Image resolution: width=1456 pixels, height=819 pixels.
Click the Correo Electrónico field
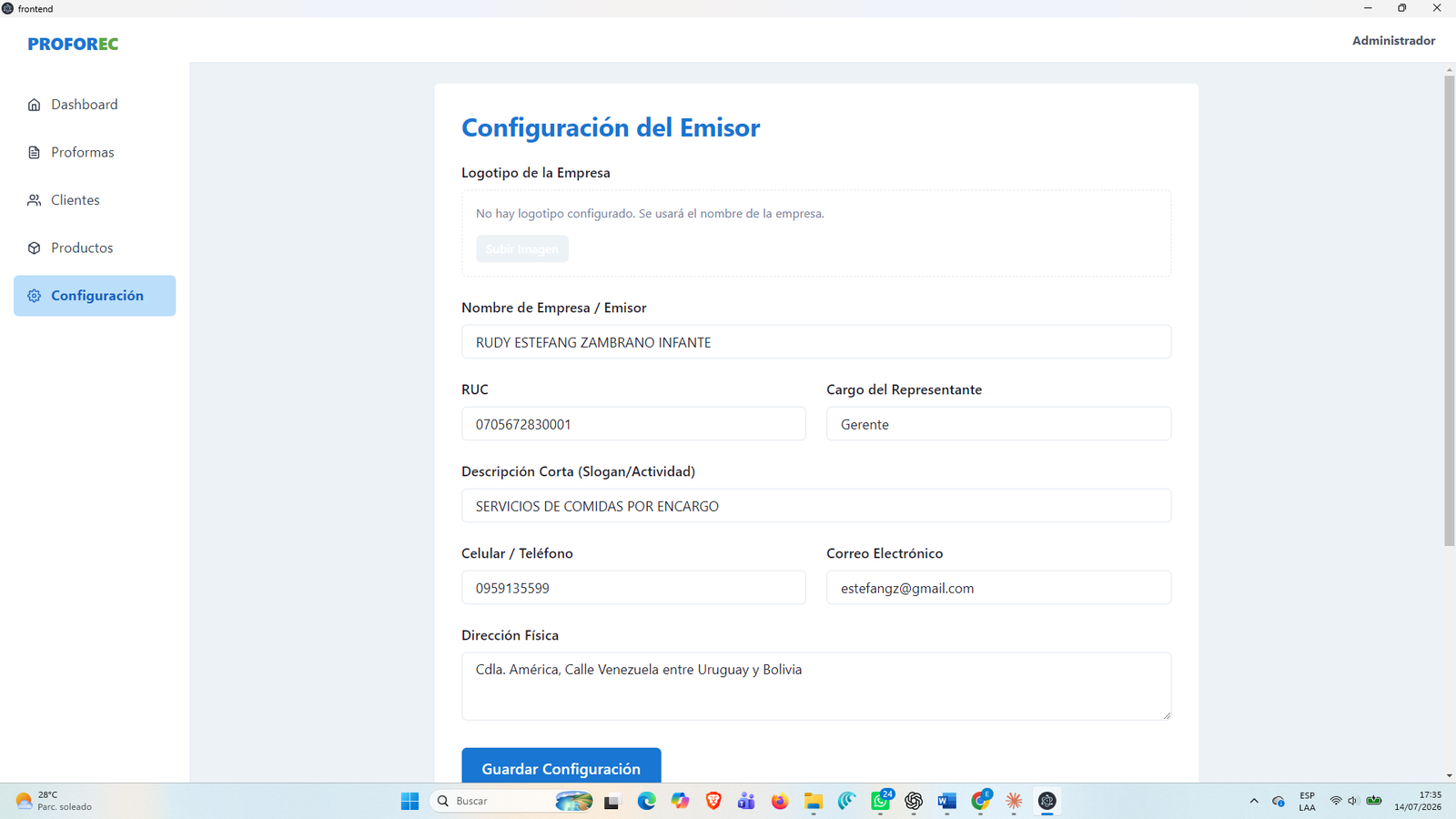pyautogui.click(x=998, y=588)
